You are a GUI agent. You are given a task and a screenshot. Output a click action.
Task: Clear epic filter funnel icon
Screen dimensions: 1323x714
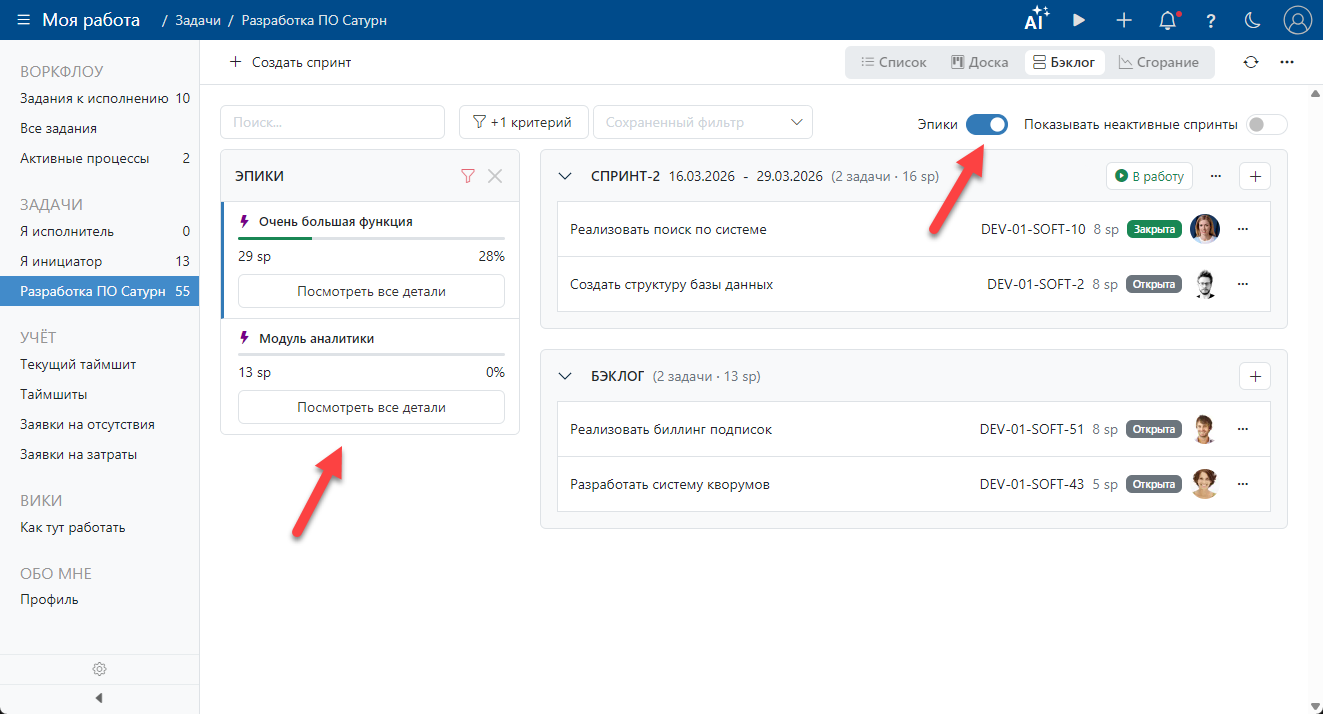[467, 176]
